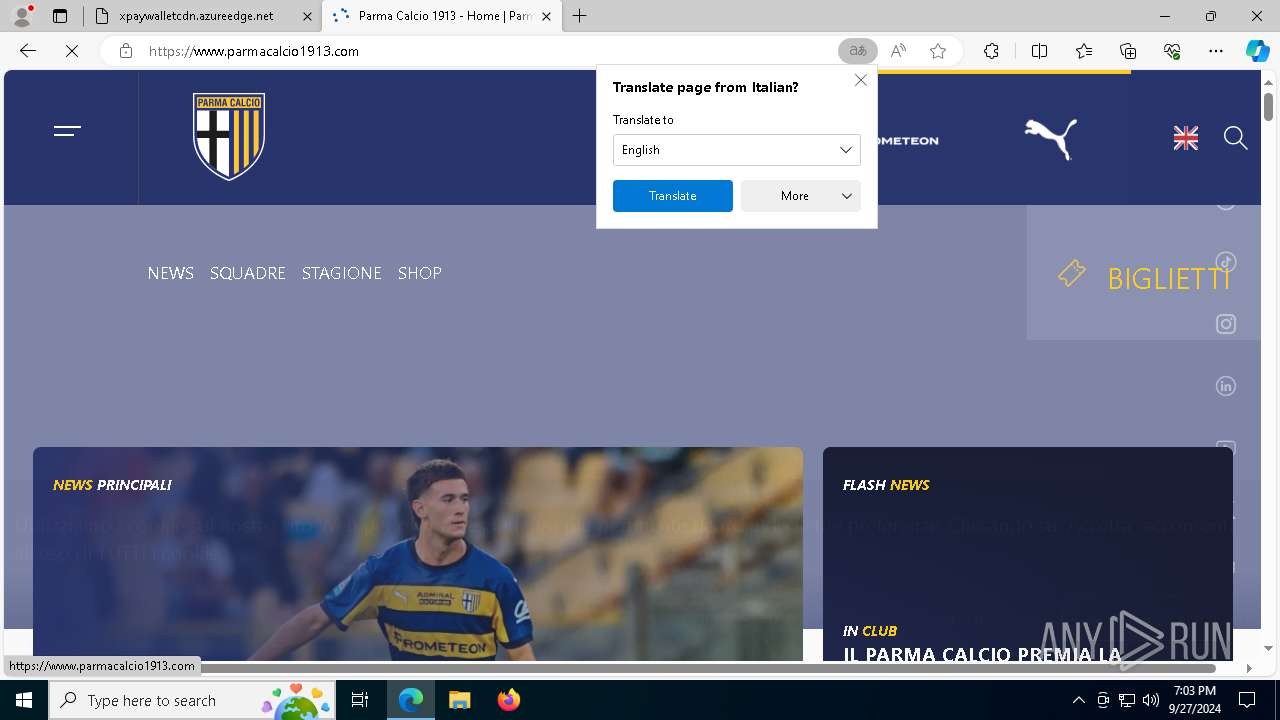Expand the More options dropdown
Image resolution: width=1280 pixels, height=720 pixels.
801,196
